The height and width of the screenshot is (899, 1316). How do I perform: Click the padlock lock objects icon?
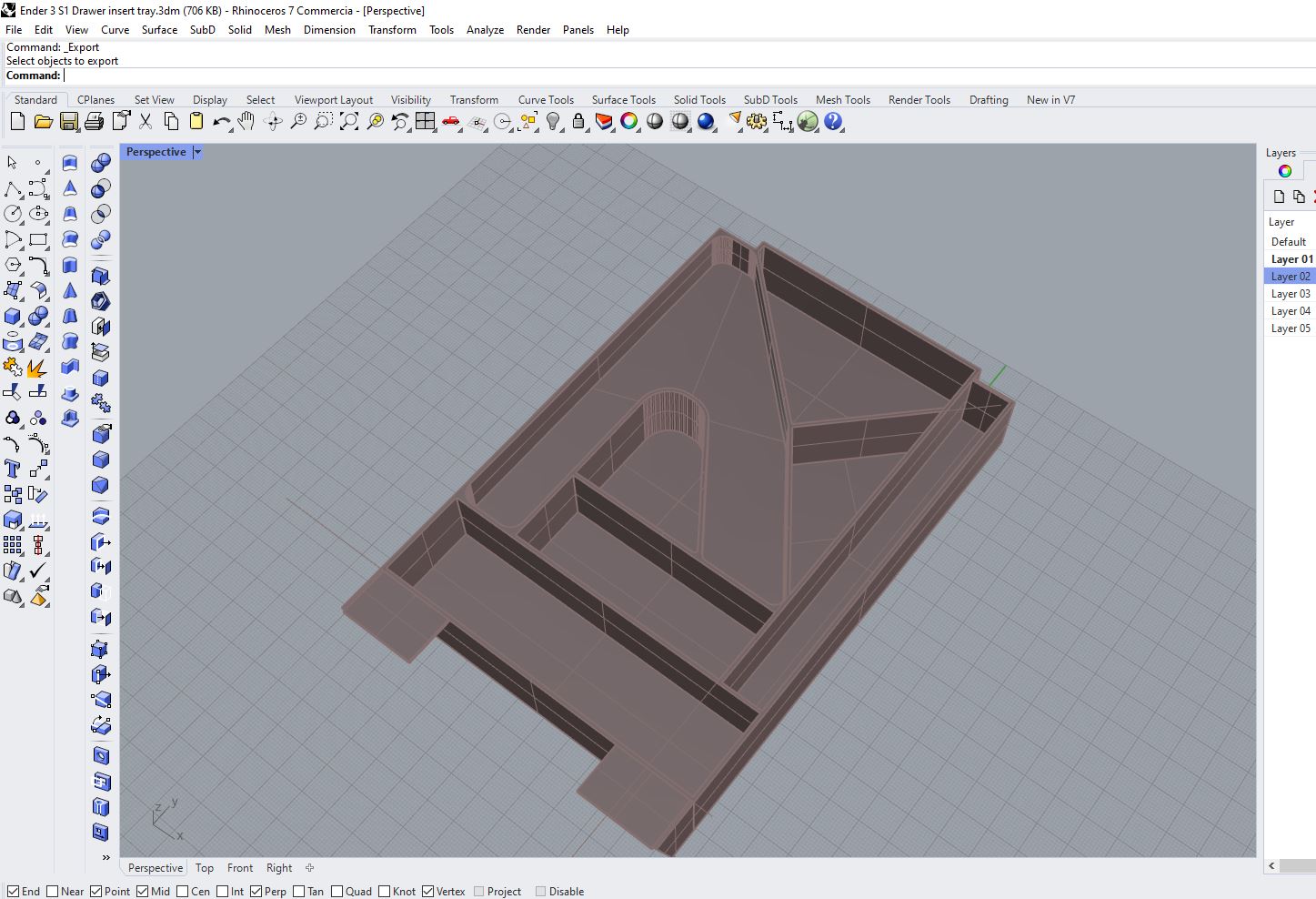[x=578, y=121]
